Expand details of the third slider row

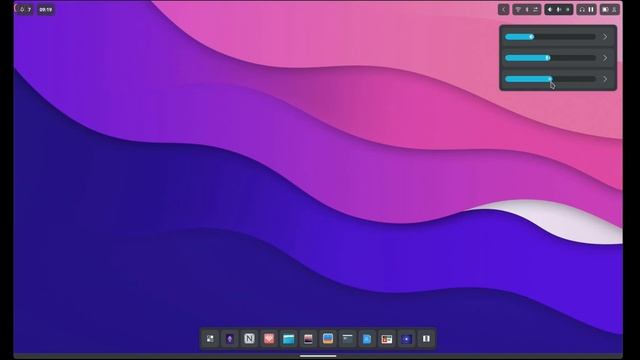[605, 79]
